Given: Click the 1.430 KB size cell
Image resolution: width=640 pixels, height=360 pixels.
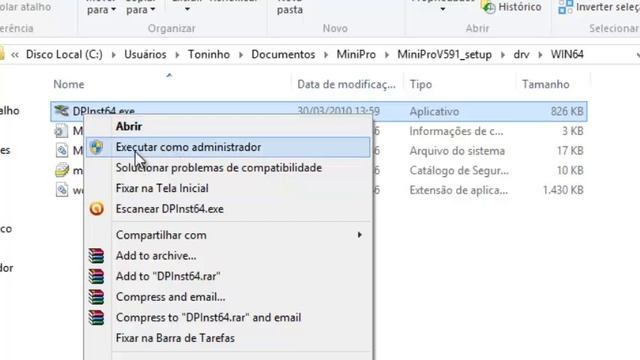Looking at the screenshot, I should (563, 190).
